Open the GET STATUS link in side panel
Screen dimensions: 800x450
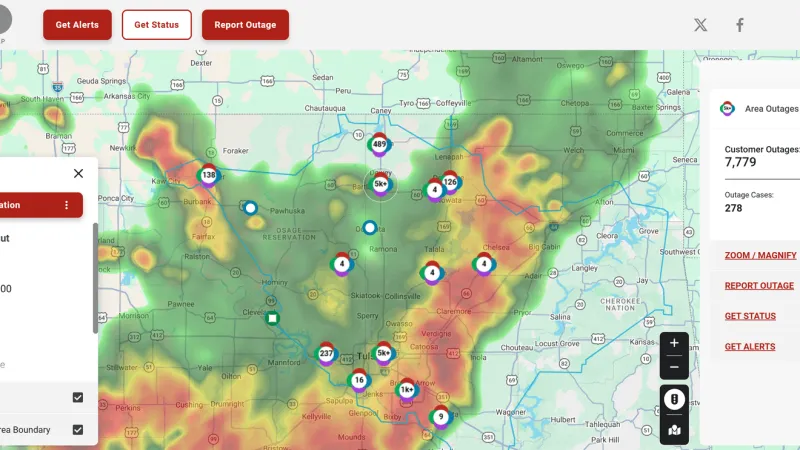(x=750, y=316)
